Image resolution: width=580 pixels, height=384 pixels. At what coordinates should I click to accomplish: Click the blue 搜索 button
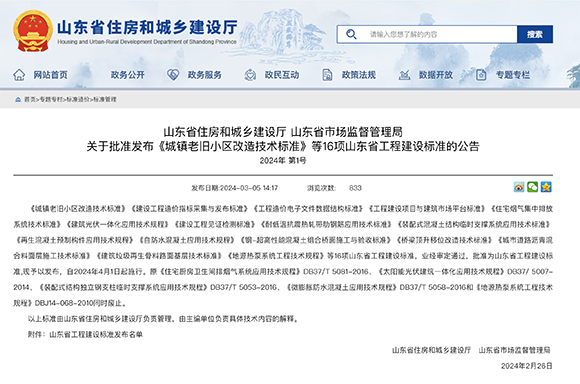pyautogui.click(x=535, y=34)
